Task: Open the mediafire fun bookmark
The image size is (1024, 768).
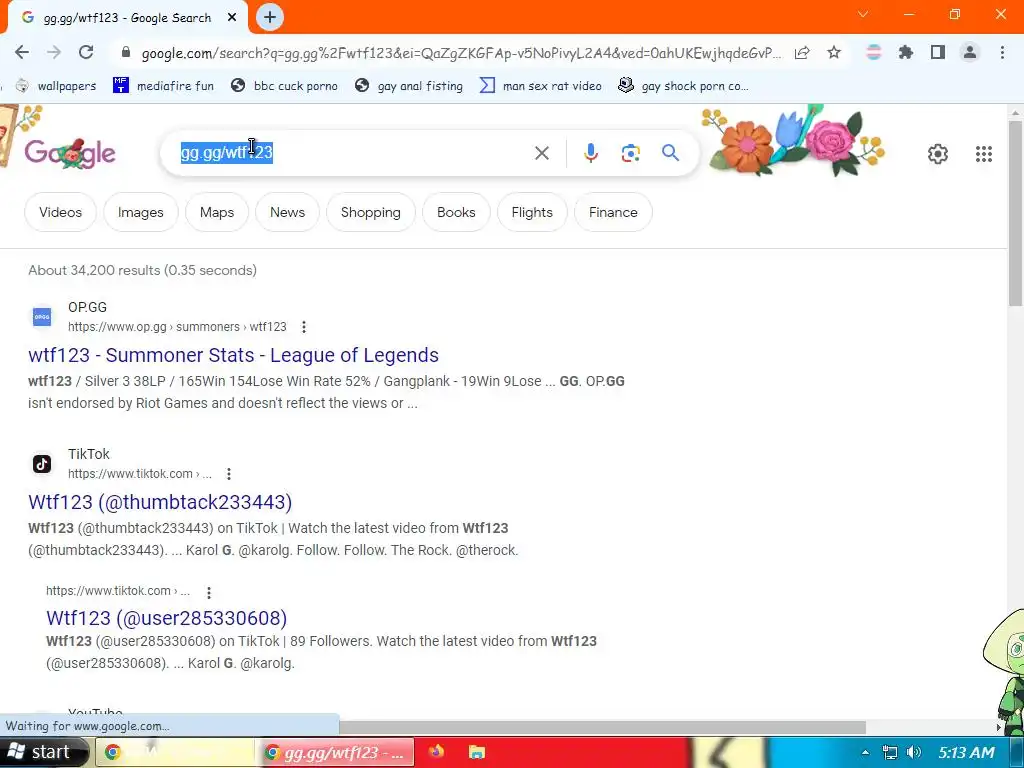Action: click(x=163, y=86)
